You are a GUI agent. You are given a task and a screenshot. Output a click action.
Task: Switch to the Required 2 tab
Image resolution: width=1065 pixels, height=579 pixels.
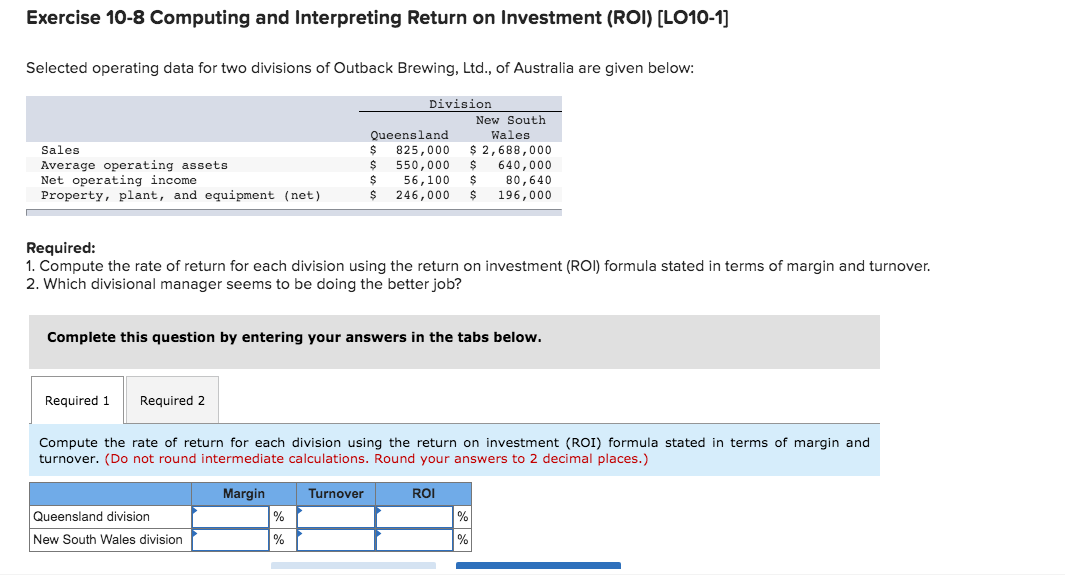pos(171,399)
